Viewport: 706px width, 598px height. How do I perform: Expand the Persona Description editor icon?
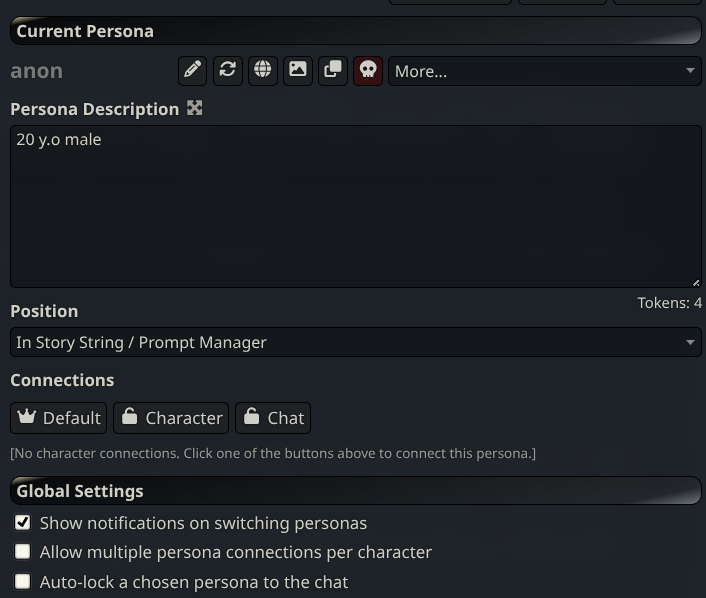[195, 108]
